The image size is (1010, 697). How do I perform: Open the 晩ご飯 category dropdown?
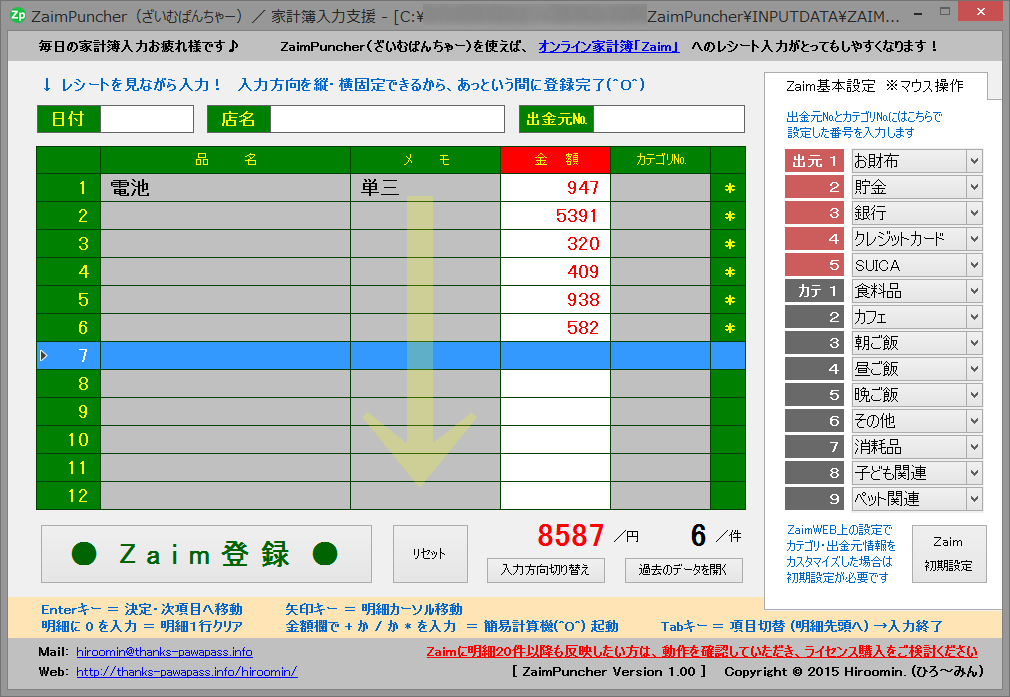(974, 395)
